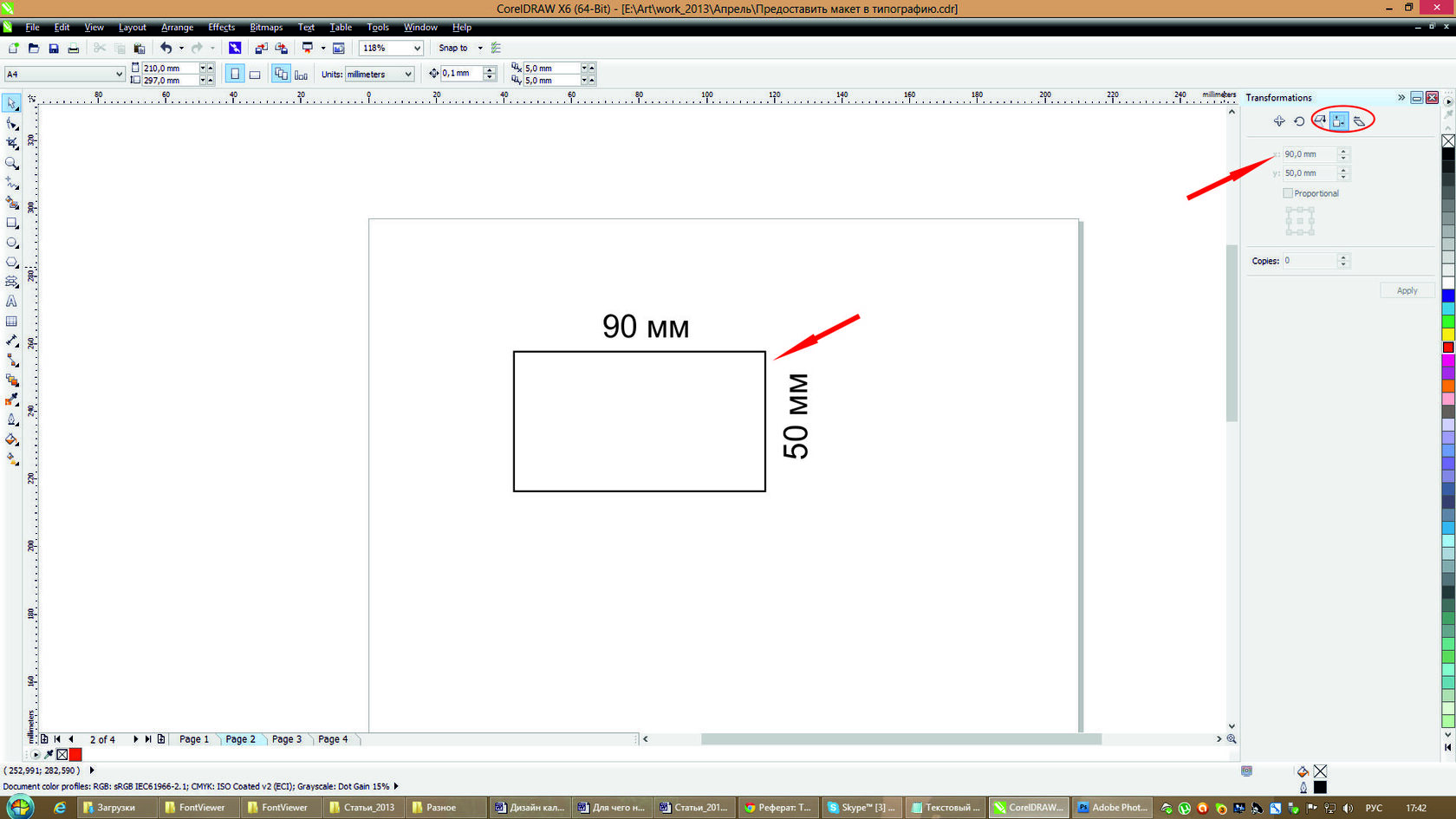Switch Transformations docker to Scale and Mirror

pyautogui.click(x=1320, y=120)
